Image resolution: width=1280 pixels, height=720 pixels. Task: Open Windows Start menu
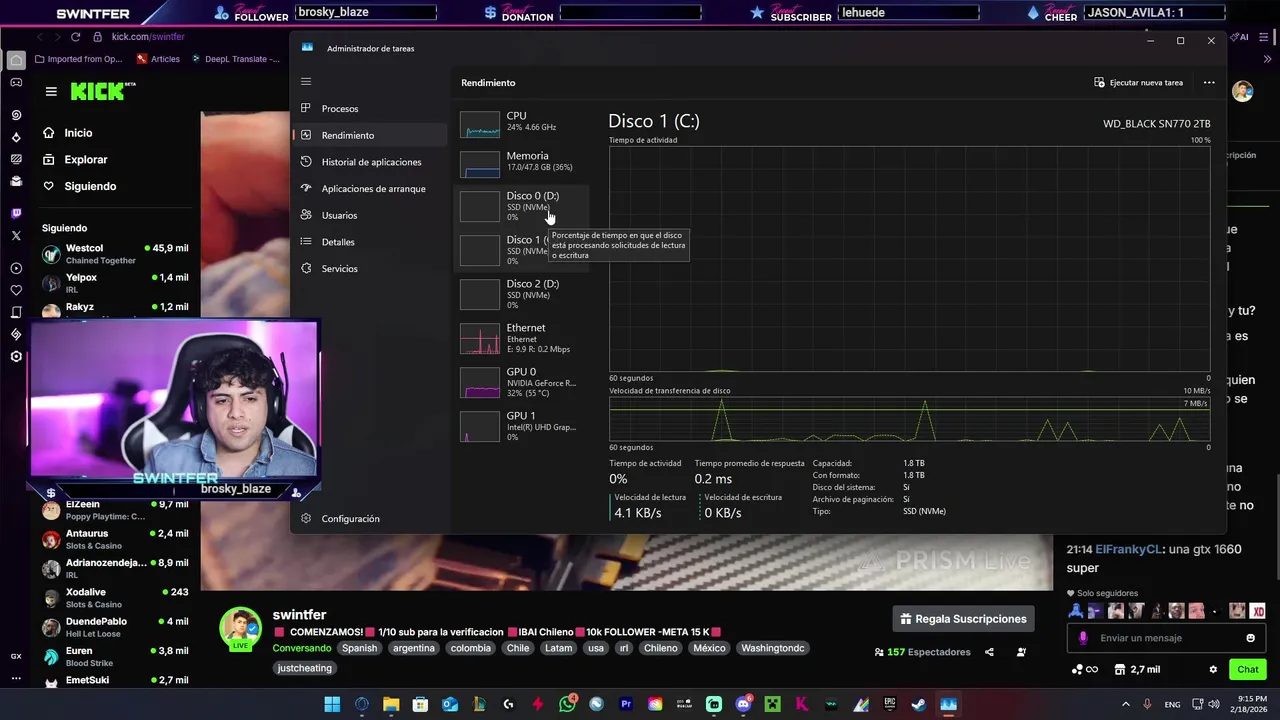[x=332, y=704]
